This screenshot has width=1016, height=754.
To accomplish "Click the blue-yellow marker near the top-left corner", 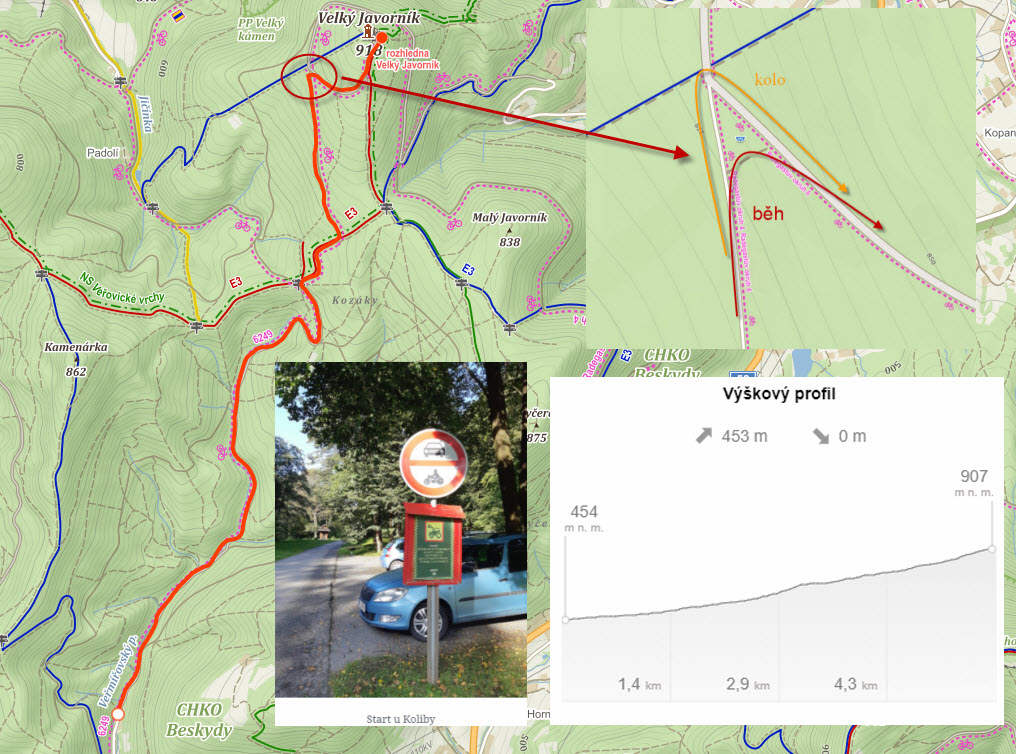I will [x=177, y=15].
